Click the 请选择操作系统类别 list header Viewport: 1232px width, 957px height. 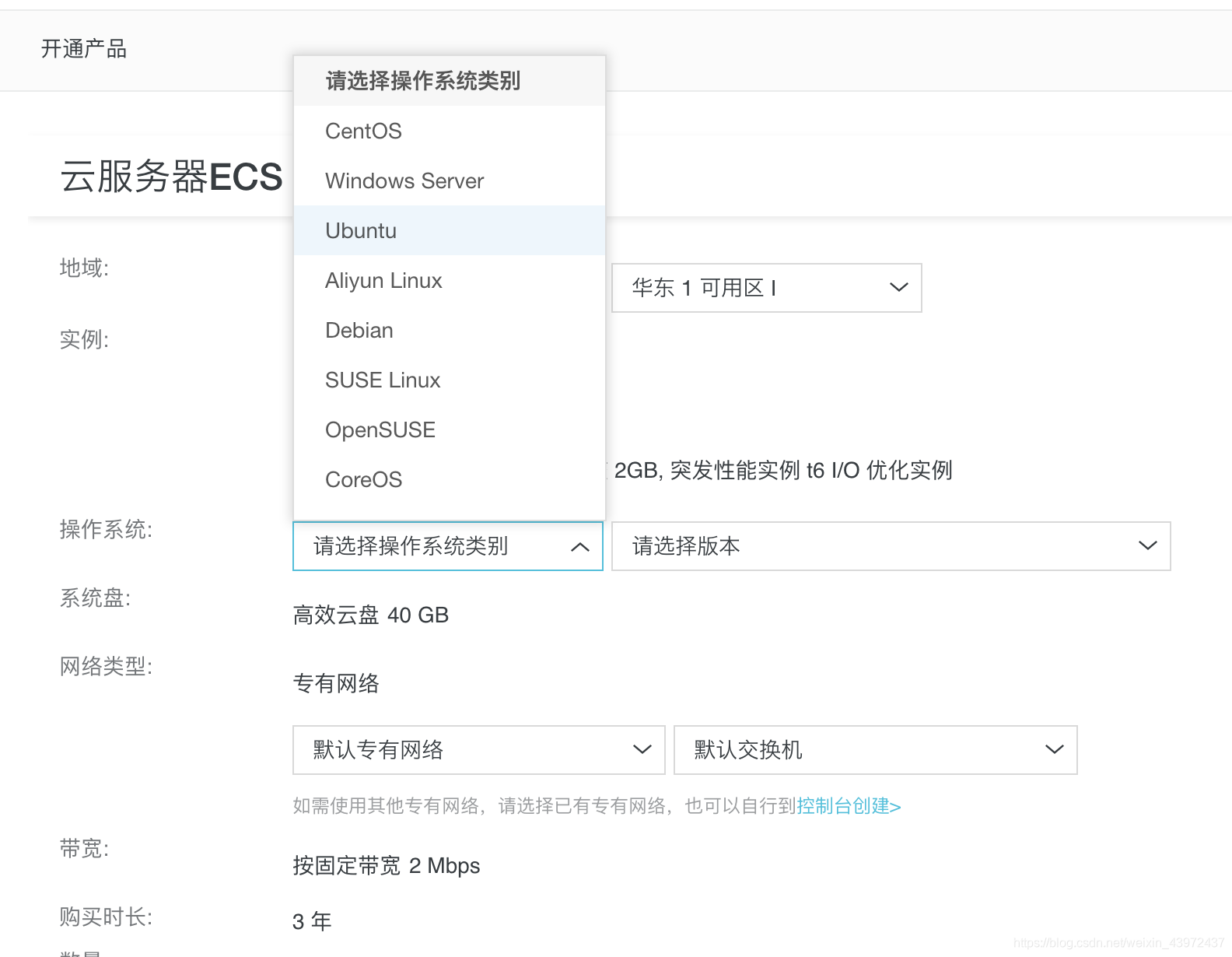click(449, 81)
